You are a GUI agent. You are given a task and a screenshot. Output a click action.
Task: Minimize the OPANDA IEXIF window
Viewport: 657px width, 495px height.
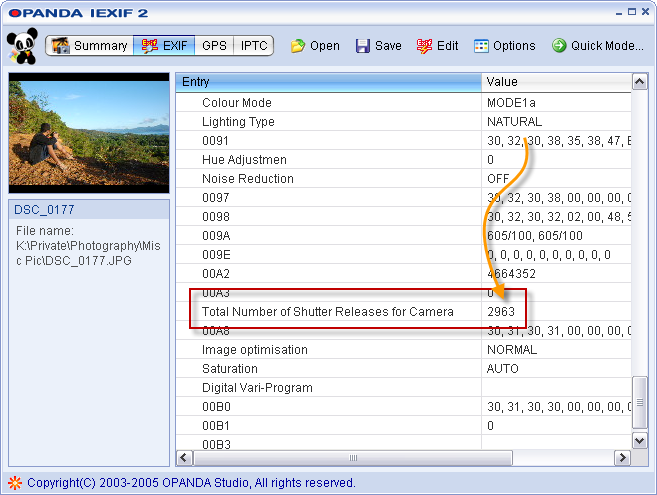[619, 13]
